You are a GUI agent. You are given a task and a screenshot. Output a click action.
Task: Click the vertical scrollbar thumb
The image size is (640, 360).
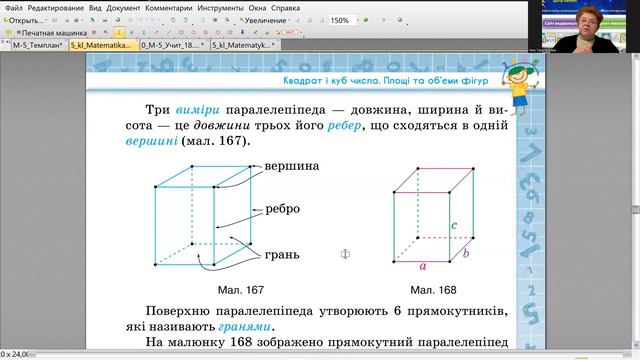tap(636, 209)
